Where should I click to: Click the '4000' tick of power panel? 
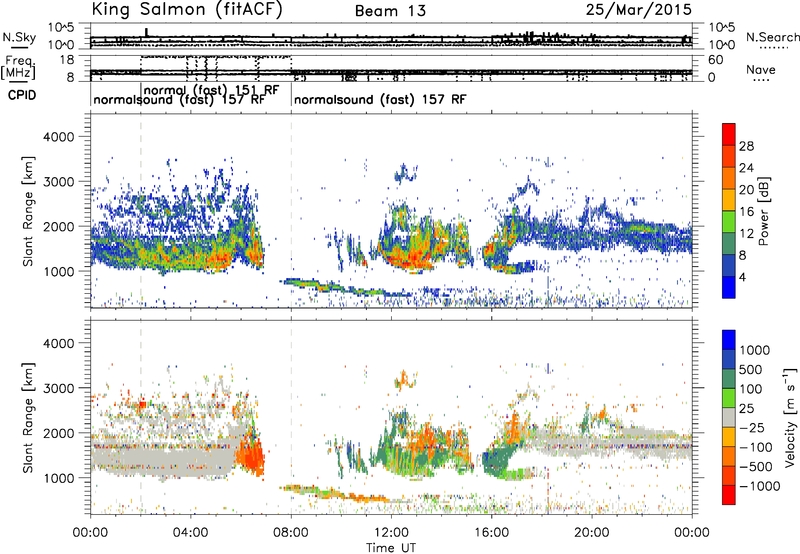tap(59, 137)
